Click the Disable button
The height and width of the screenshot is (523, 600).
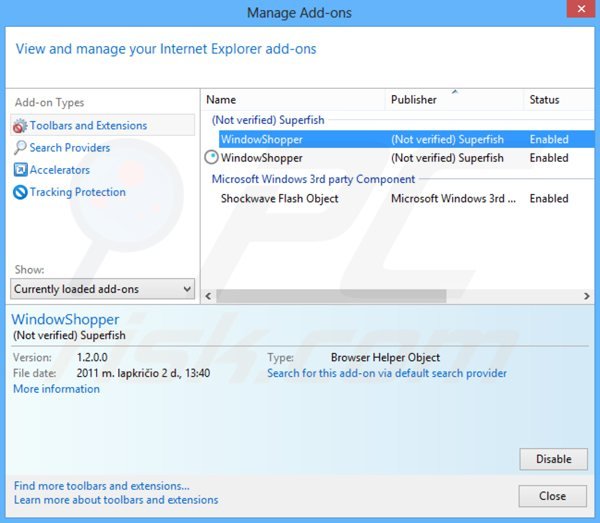click(x=553, y=459)
